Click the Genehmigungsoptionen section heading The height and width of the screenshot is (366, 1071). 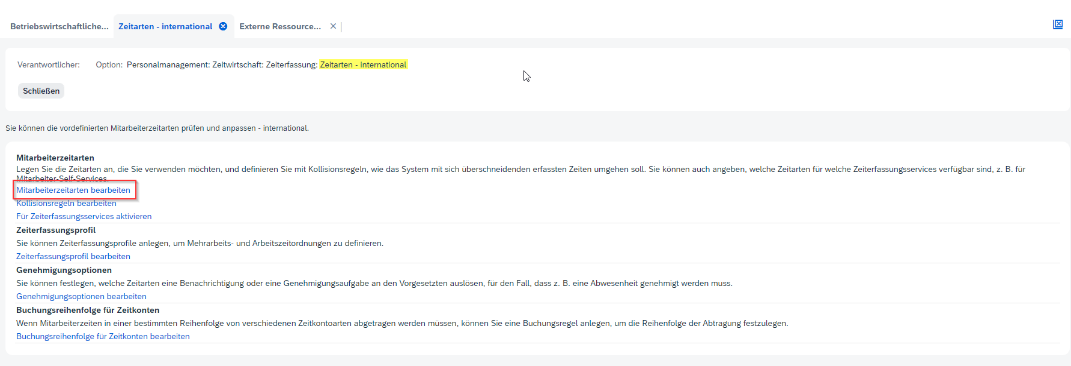(x=64, y=270)
